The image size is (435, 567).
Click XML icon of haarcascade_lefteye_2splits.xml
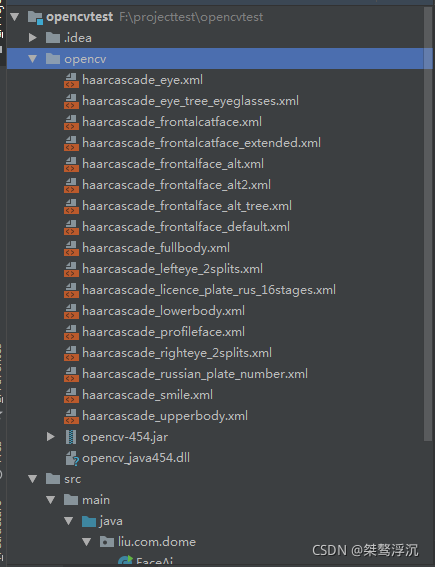[x=71, y=269]
